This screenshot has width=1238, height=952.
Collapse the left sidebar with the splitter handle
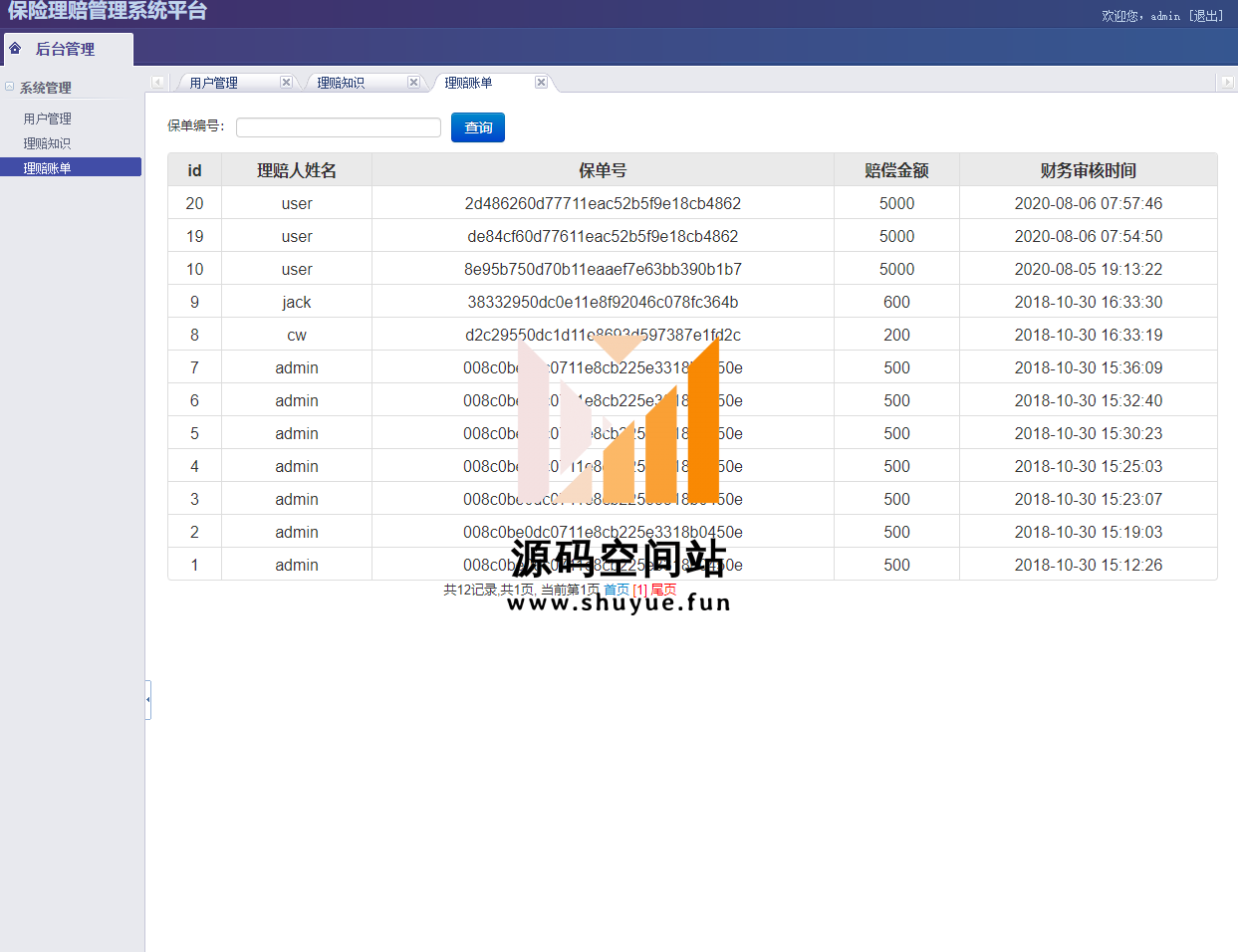coord(147,699)
